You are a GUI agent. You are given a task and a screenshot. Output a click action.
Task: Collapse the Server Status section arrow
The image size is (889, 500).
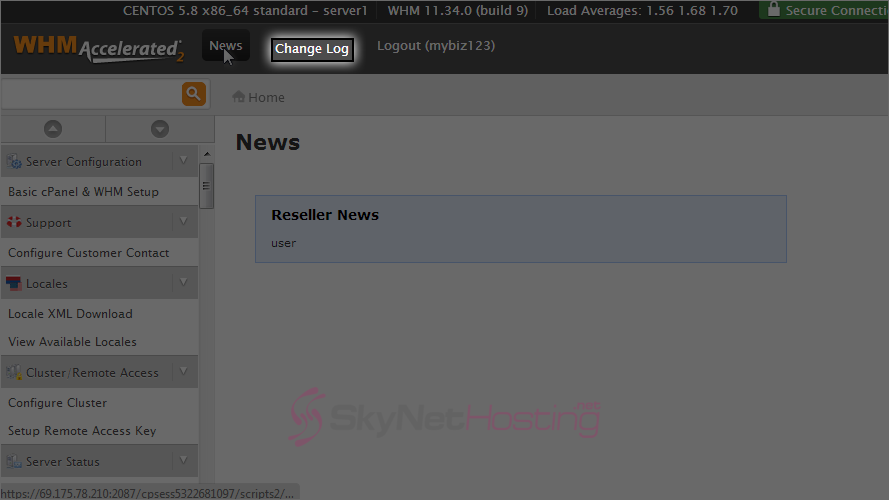184,460
